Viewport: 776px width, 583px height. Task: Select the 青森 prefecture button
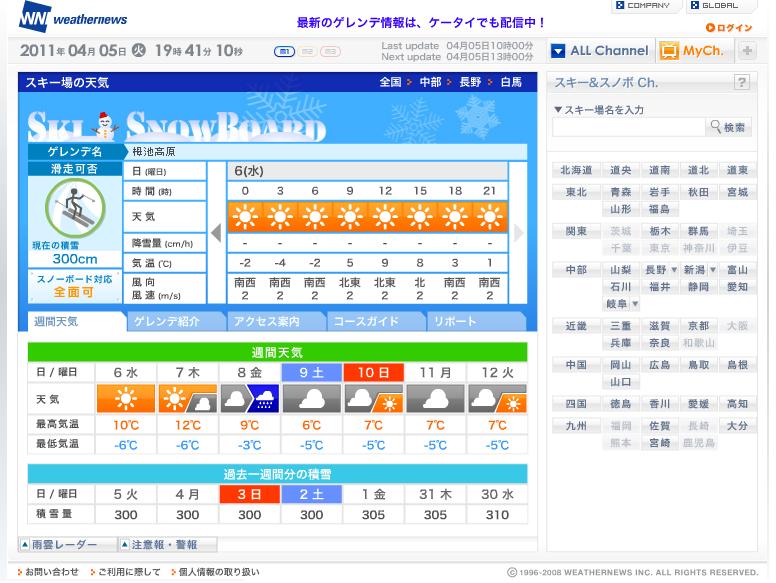coord(621,192)
